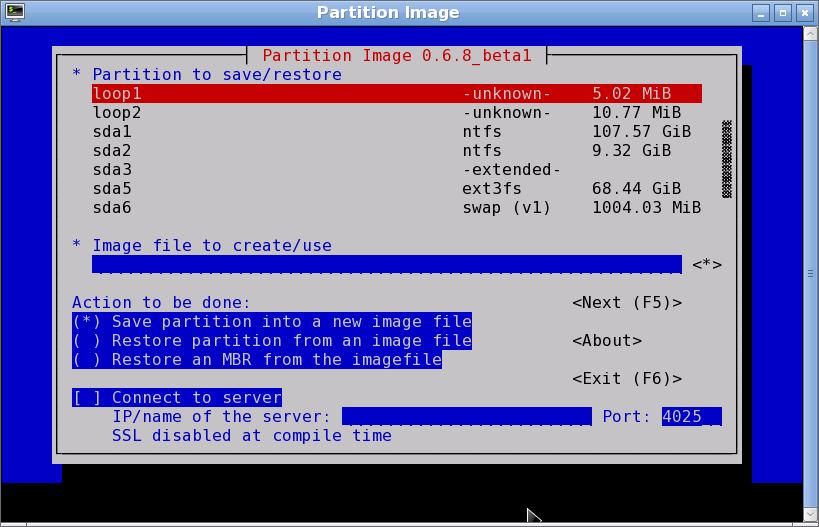Select the sda3 extended partition

pyautogui.click(x=397, y=170)
